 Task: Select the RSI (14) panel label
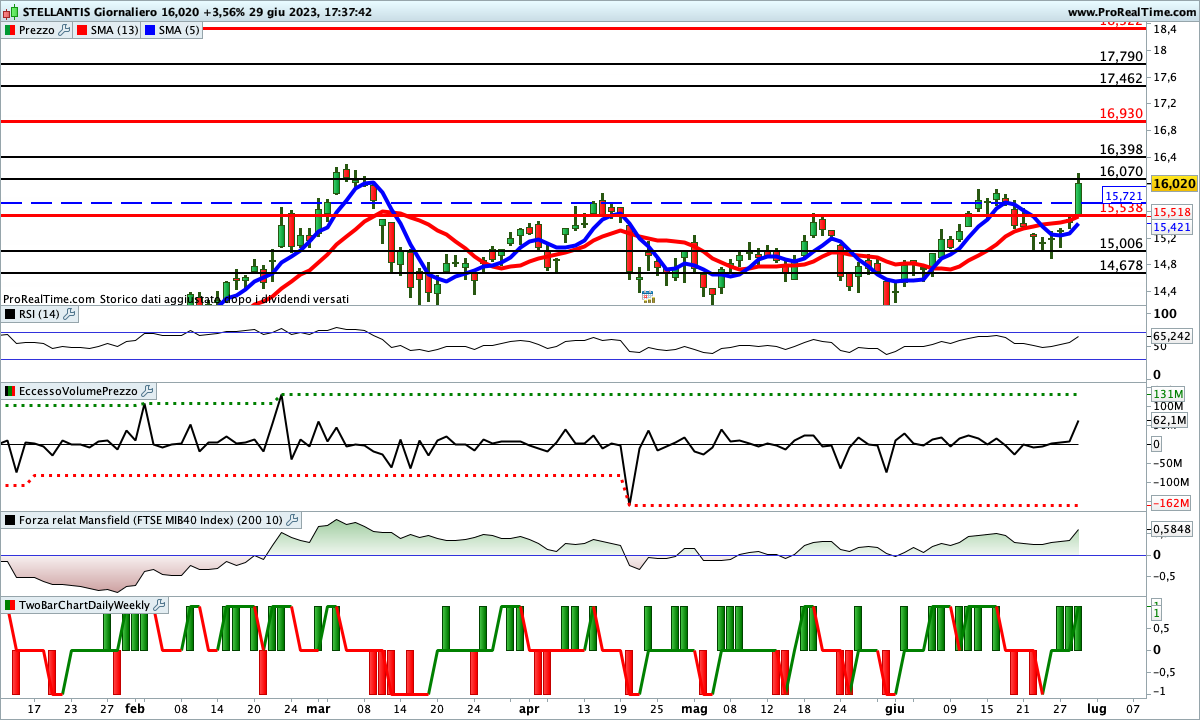click(x=40, y=314)
